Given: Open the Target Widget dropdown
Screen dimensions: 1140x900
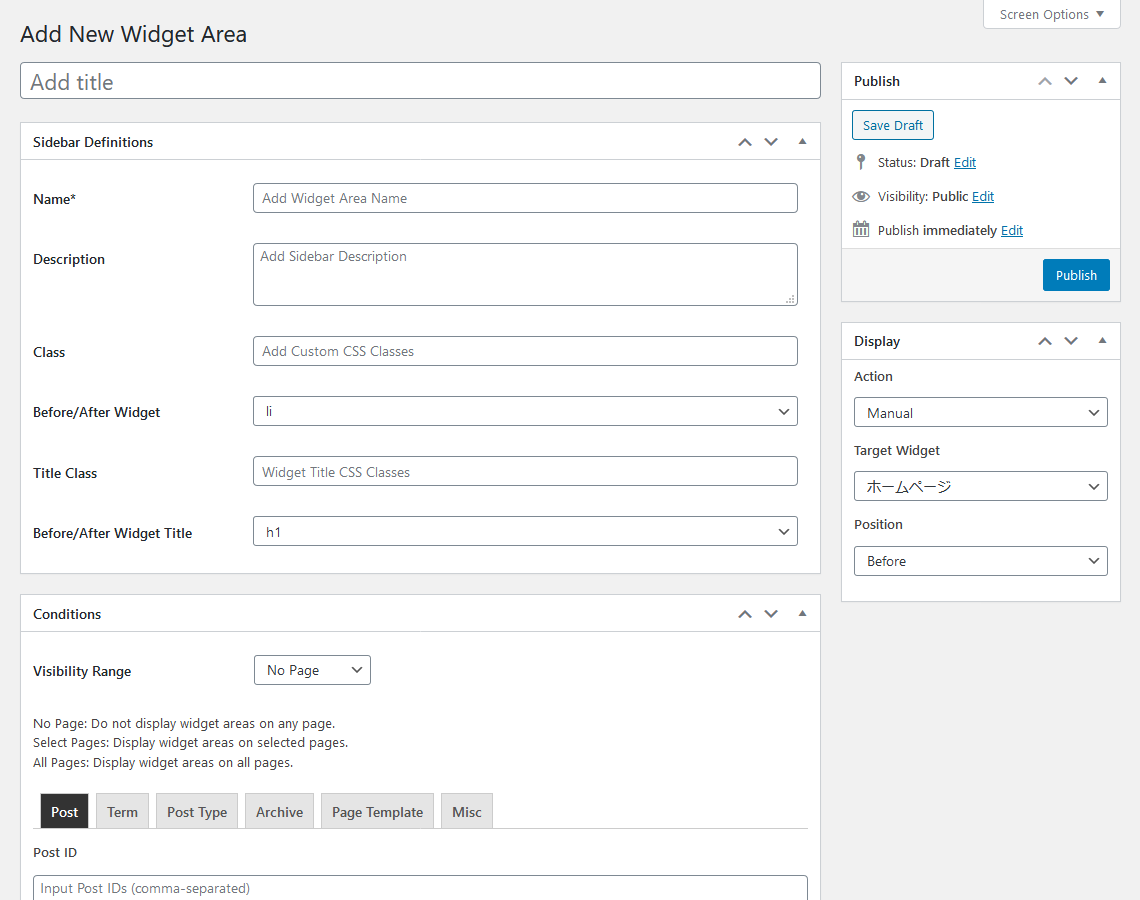Looking at the screenshot, I should (980, 486).
